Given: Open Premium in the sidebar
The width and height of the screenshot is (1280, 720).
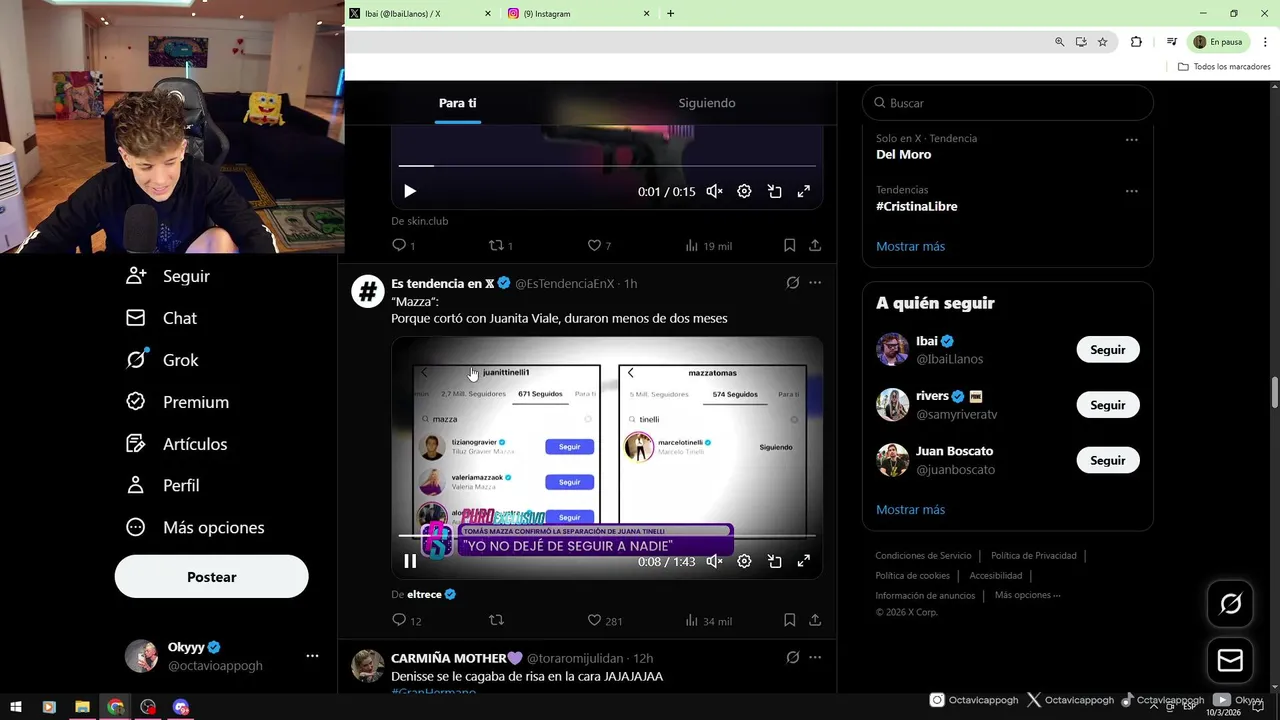Looking at the screenshot, I should pos(178,402).
